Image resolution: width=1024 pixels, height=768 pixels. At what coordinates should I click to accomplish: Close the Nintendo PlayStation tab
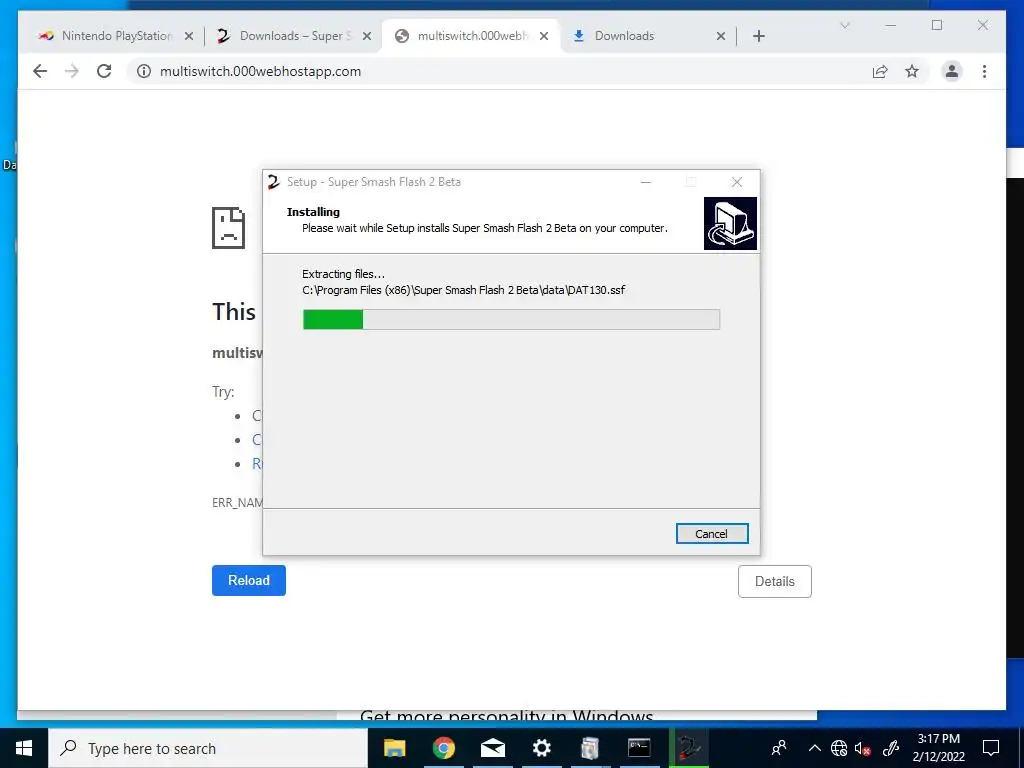[189, 36]
